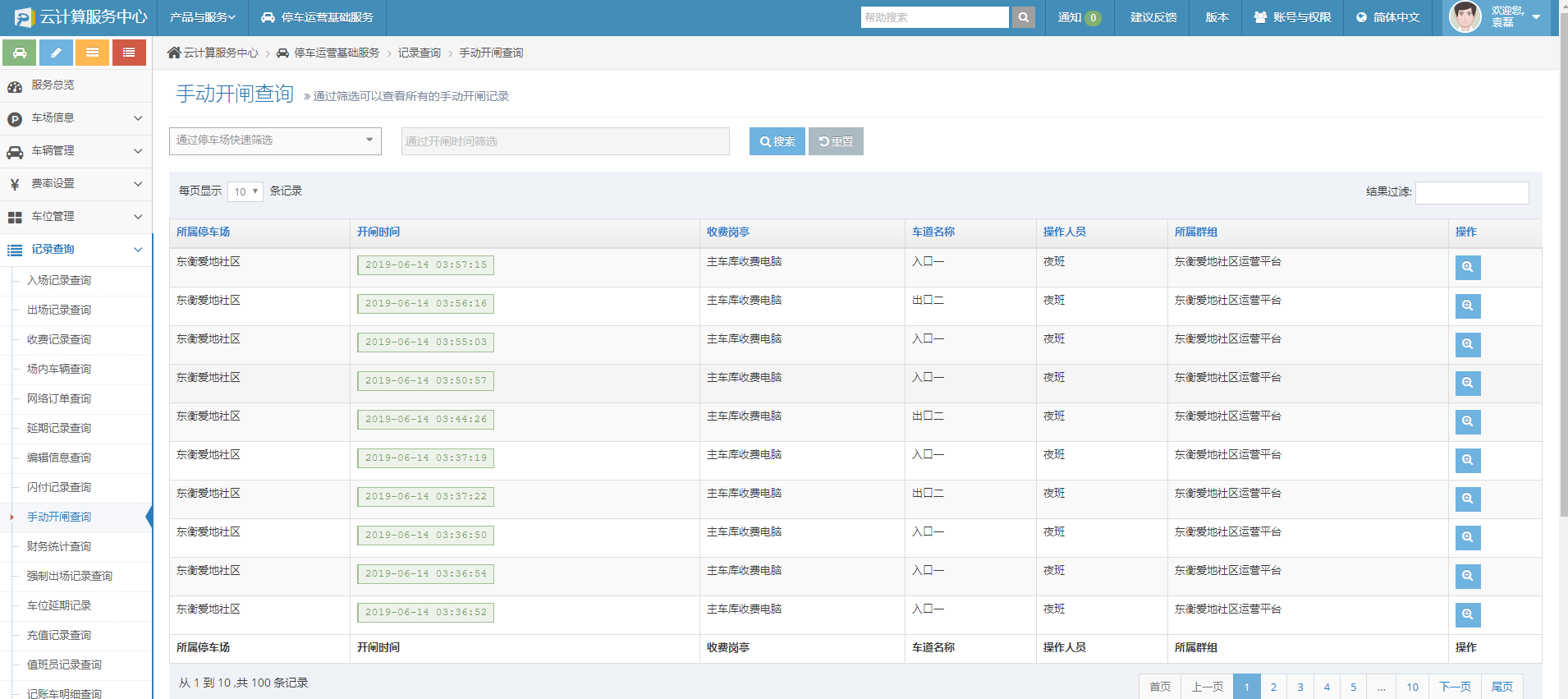Click the orange list shortcut icon button
Screen dimensions: 1568x699
(x=92, y=53)
